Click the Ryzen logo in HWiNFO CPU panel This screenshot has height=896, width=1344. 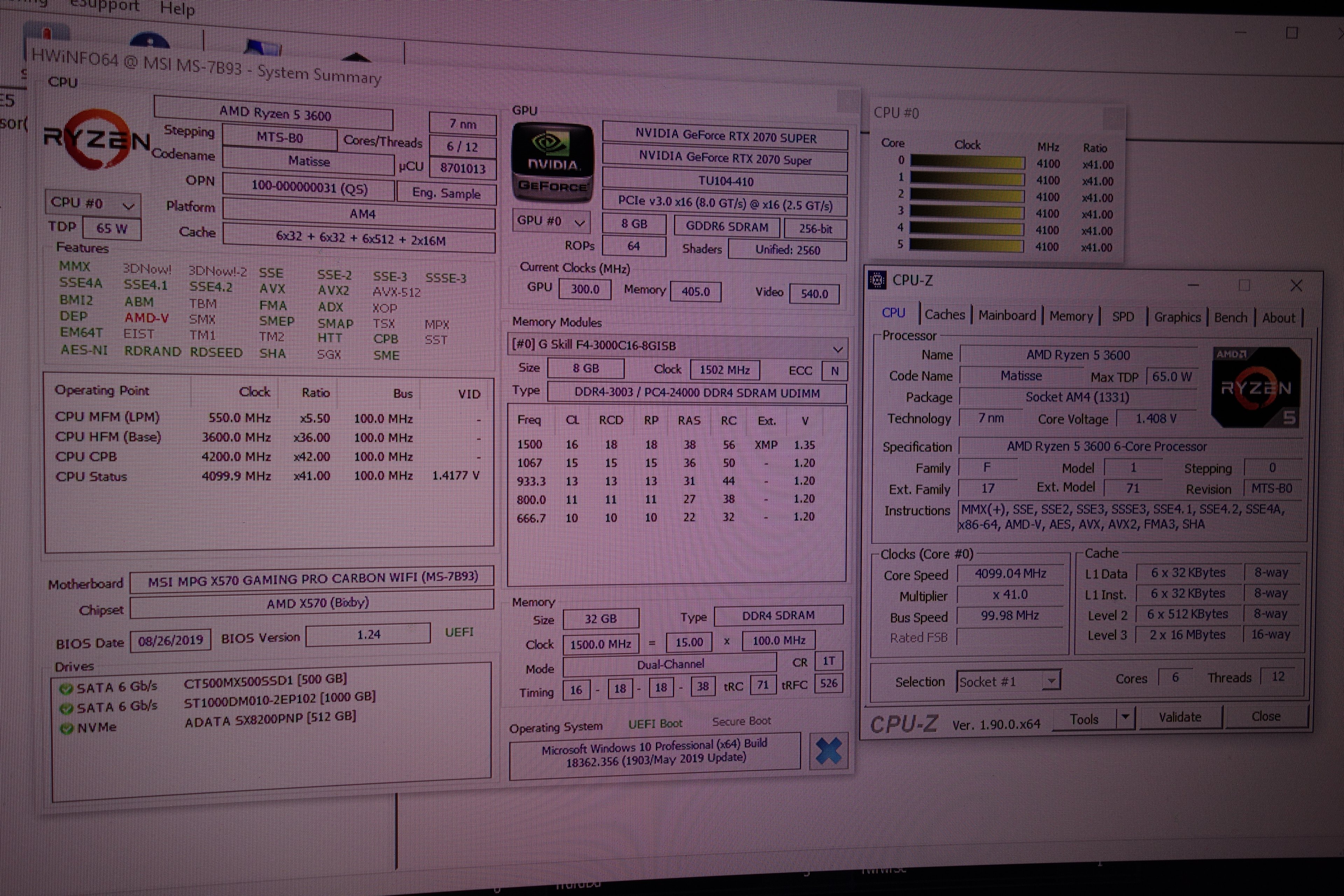pyautogui.click(x=96, y=140)
